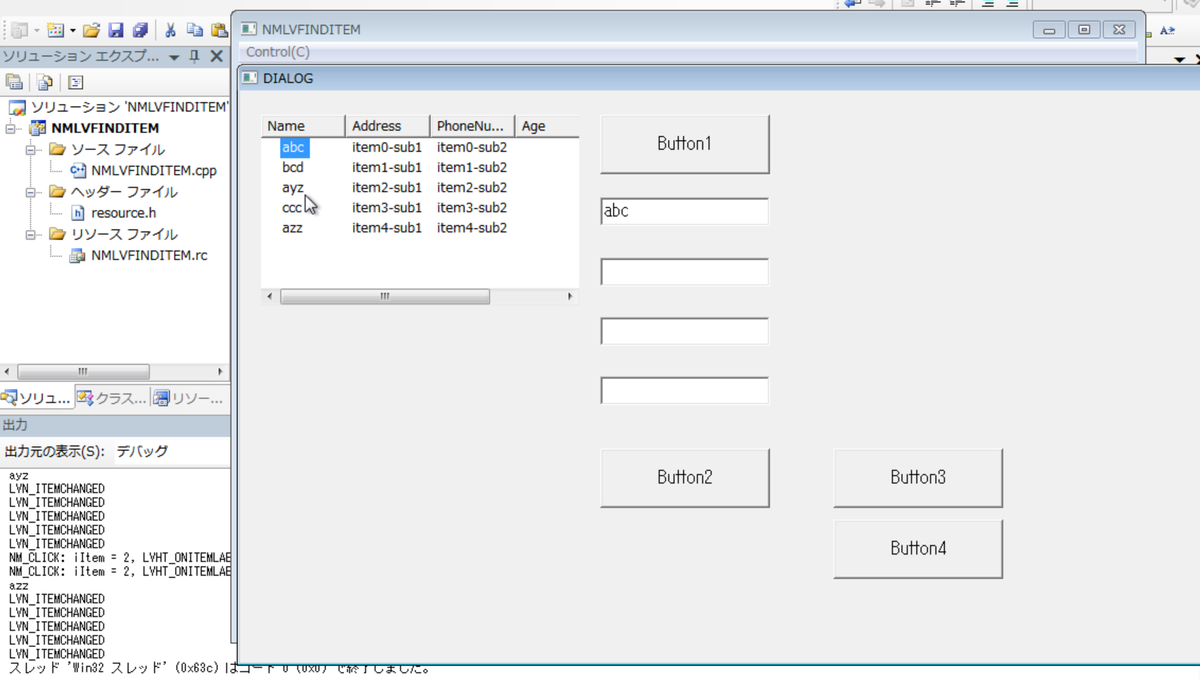Image resolution: width=1200 pixels, height=681 pixels.
Task: Click the PhoneNu... column header
Action: pyautogui.click(x=472, y=126)
